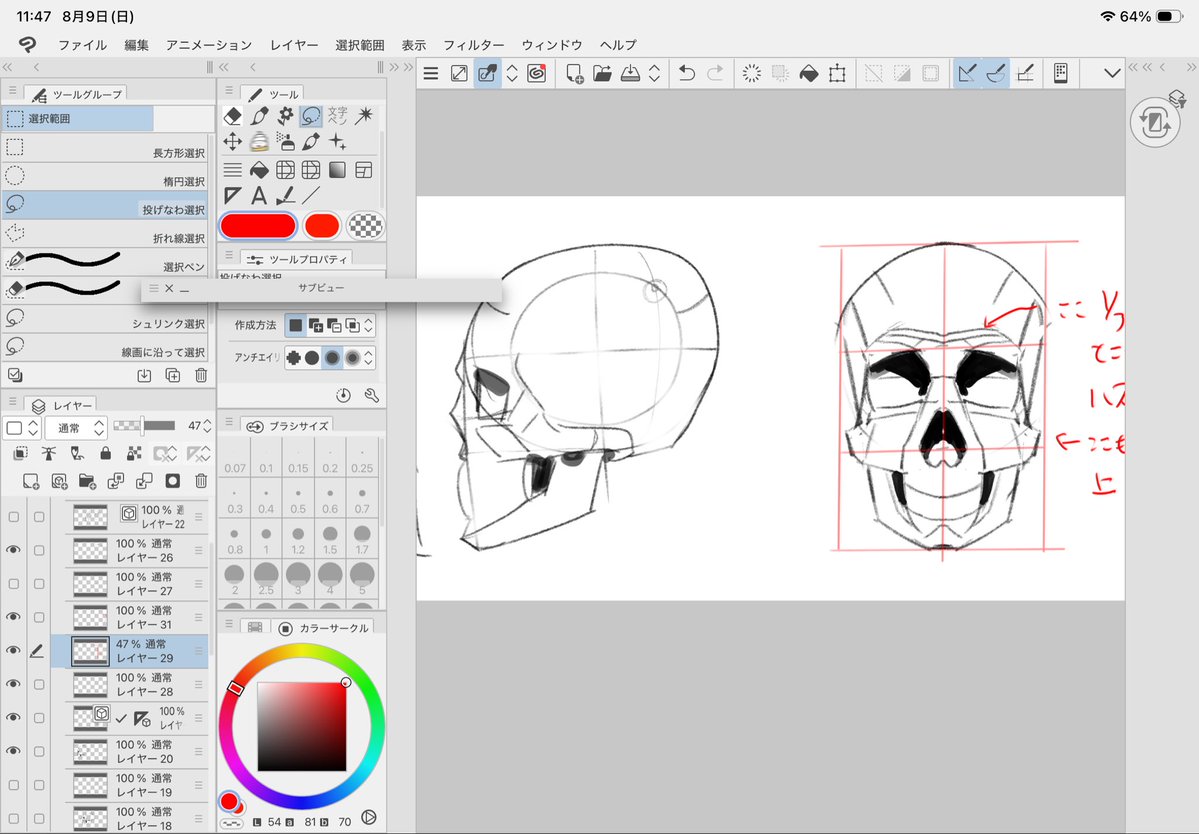Create a new layer folder

[87, 481]
